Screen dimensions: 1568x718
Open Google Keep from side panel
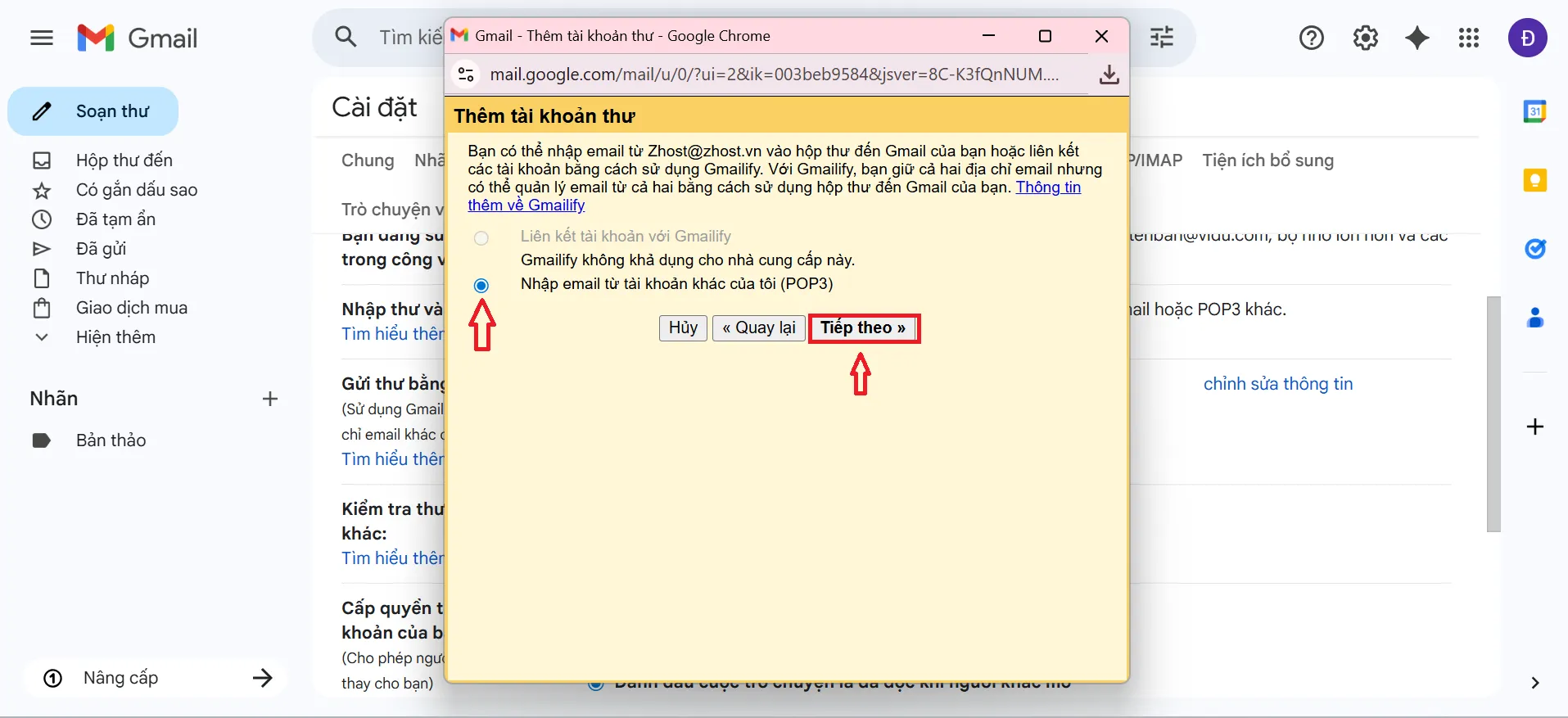click(x=1534, y=180)
